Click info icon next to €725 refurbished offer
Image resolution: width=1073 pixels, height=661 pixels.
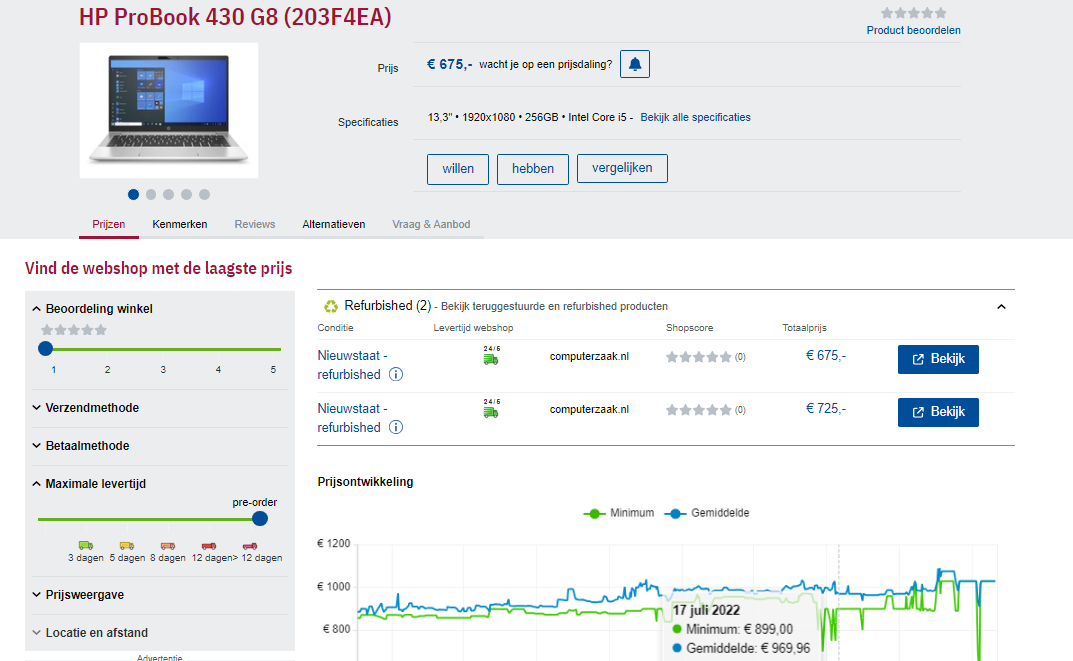click(396, 427)
